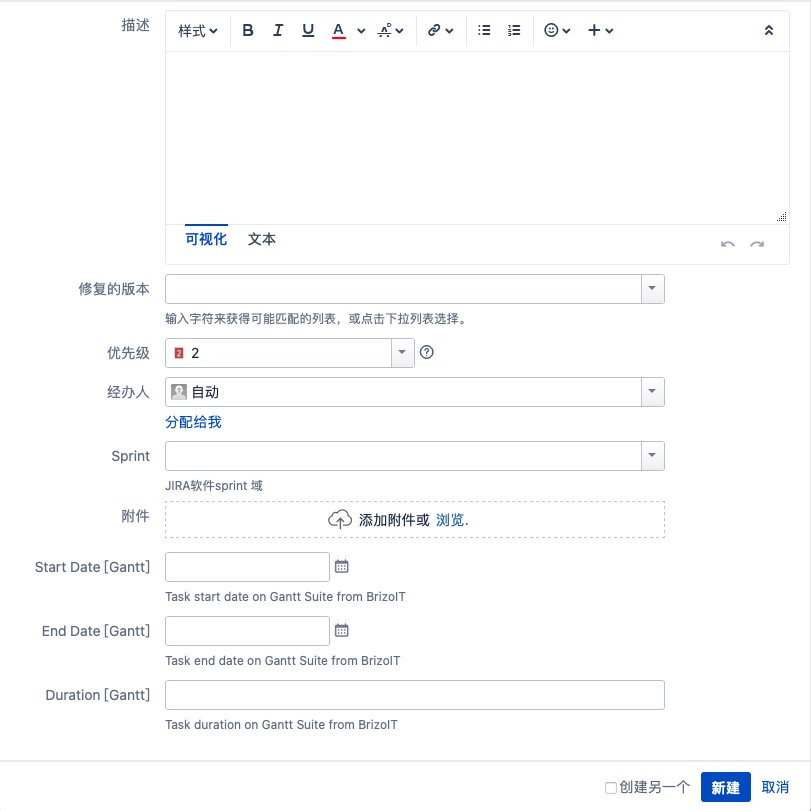Click the attachment upload drop zone
Screen dimensions: 811x811
(415, 520)
